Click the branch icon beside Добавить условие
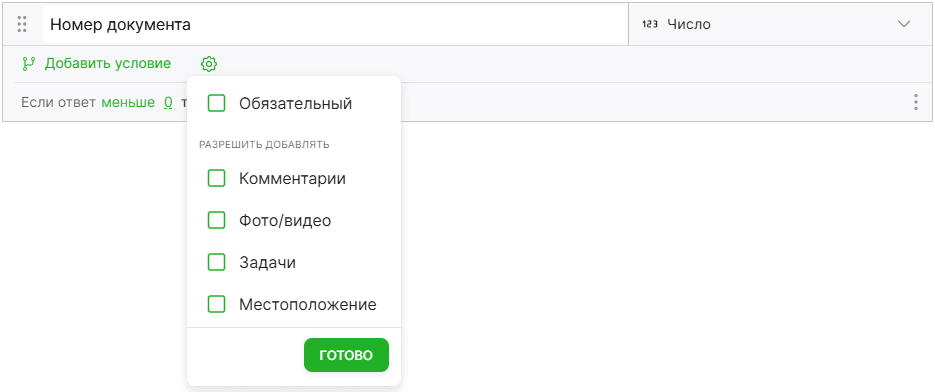 (x=28, y=64)
